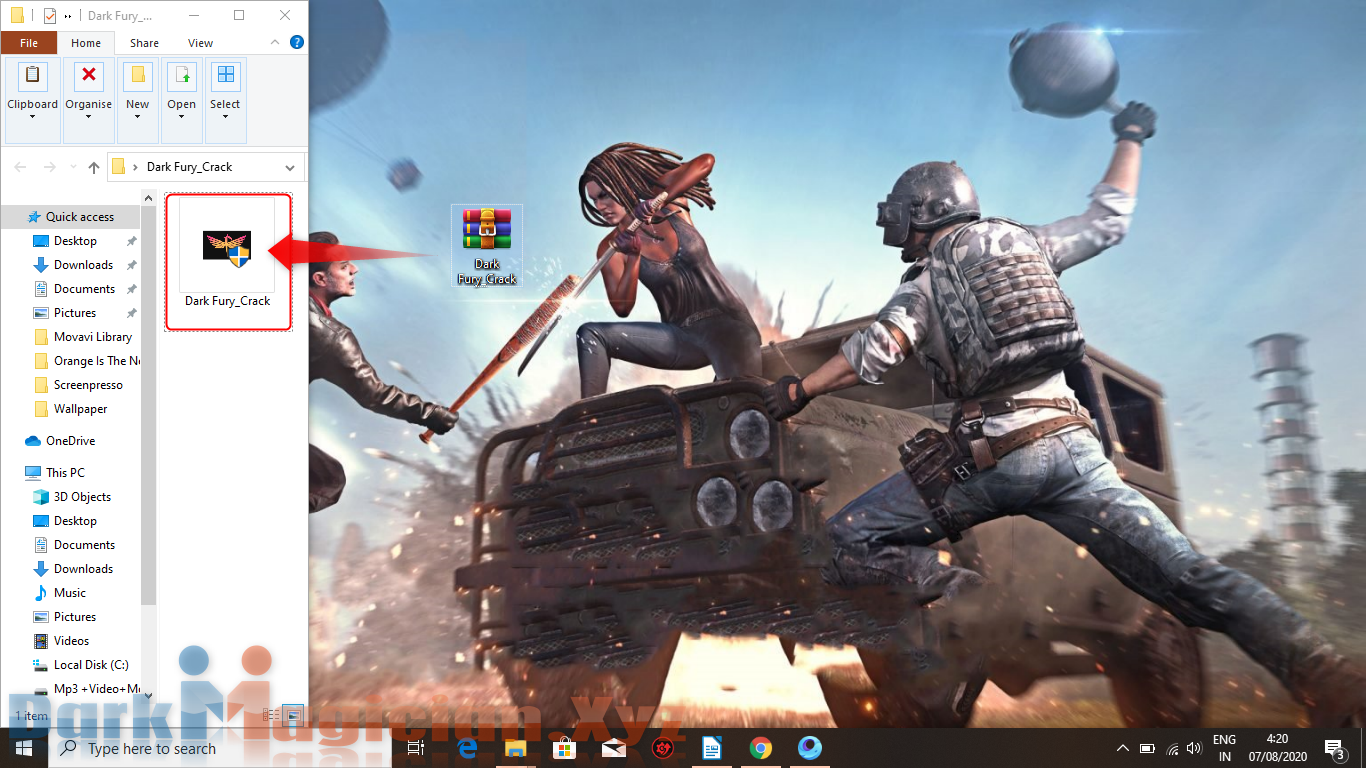This screenshot has height=768, width=1366.
Task: Select the Dark Fury_Crack application in Explorer
Action: (x=228, y=260)
